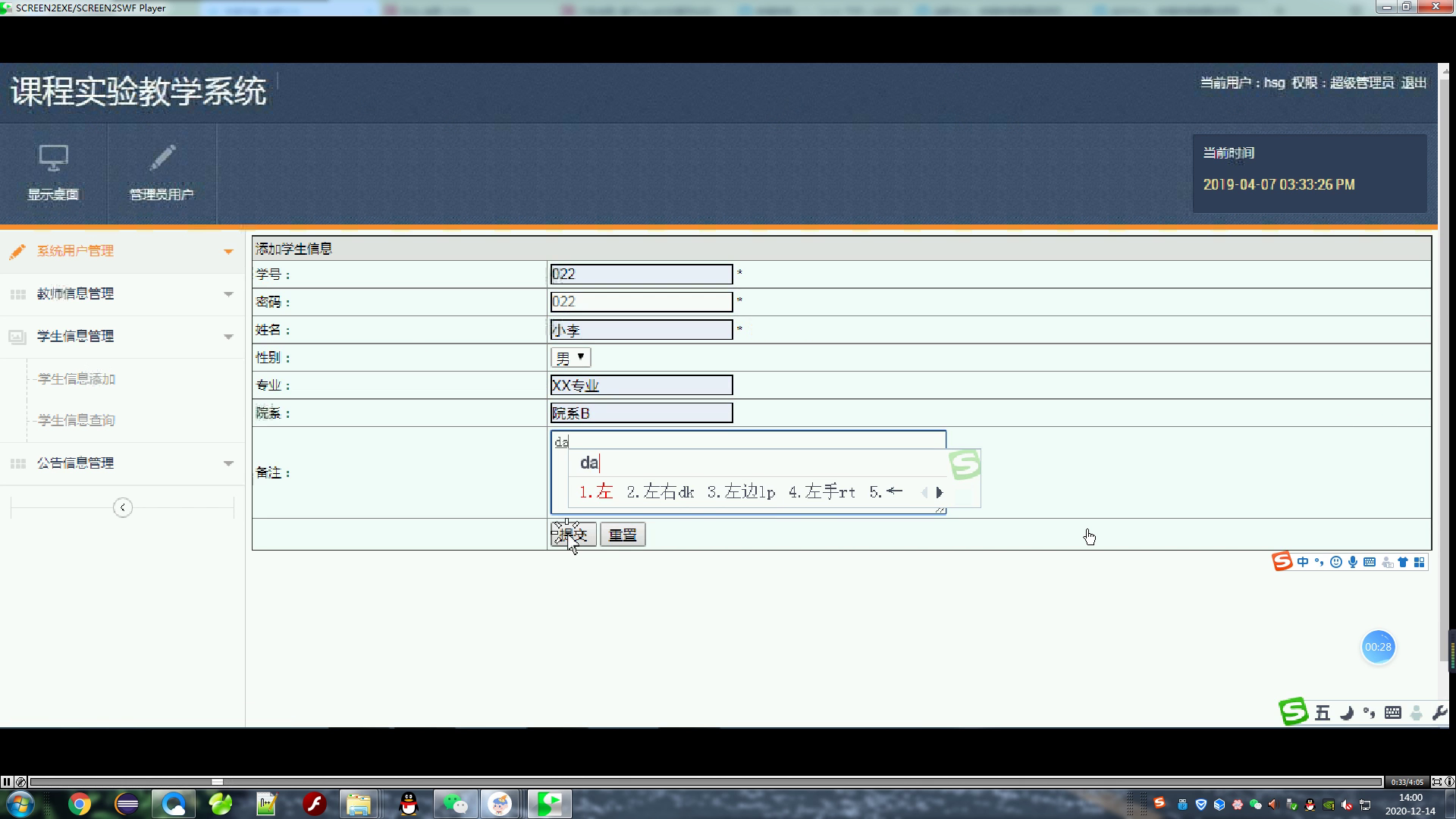Toggle punctuation mode in blue Sogou bar
The height and width of the screenshot is (819, 1456).
[1319, 562]
